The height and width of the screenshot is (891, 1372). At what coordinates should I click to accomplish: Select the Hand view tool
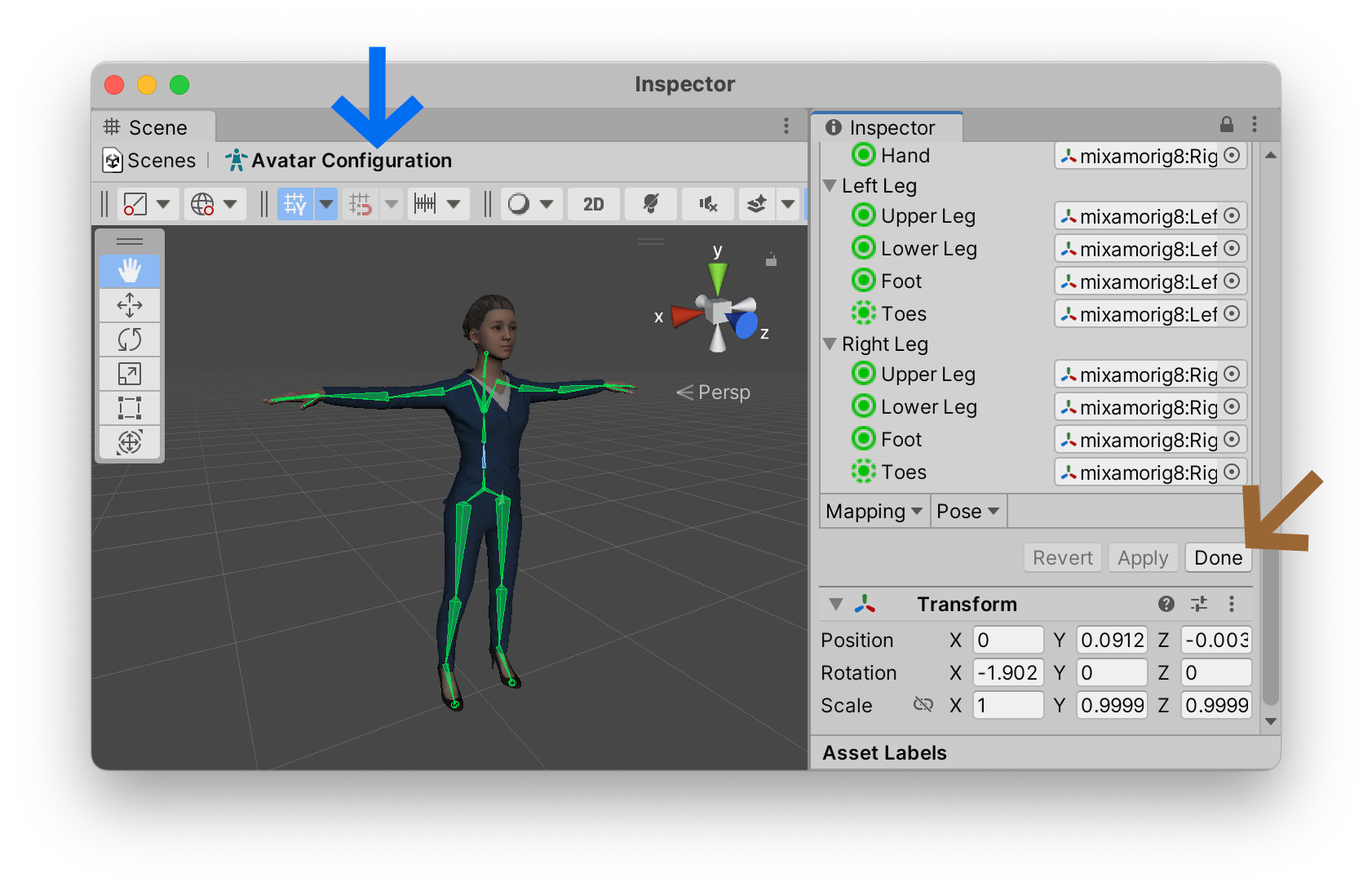(x=130, y=270)
